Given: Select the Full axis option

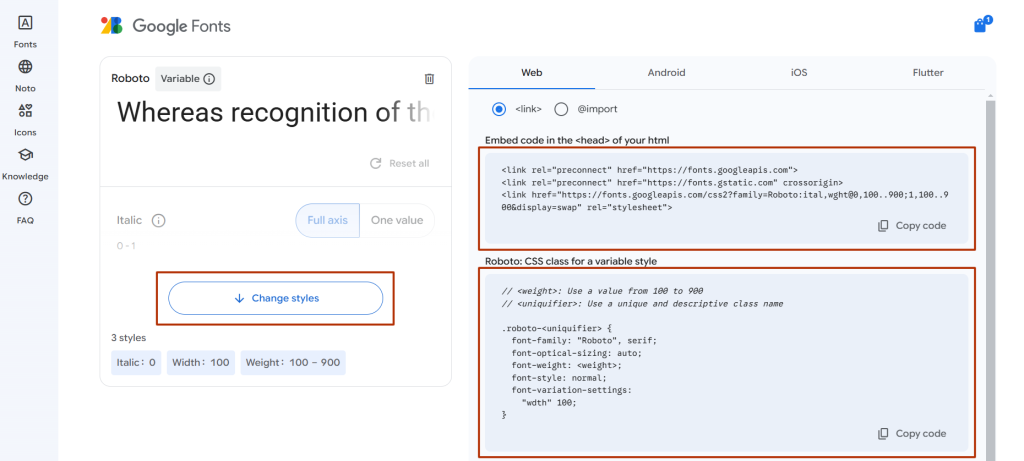Looking at the screenshot, I should [327, 220].
